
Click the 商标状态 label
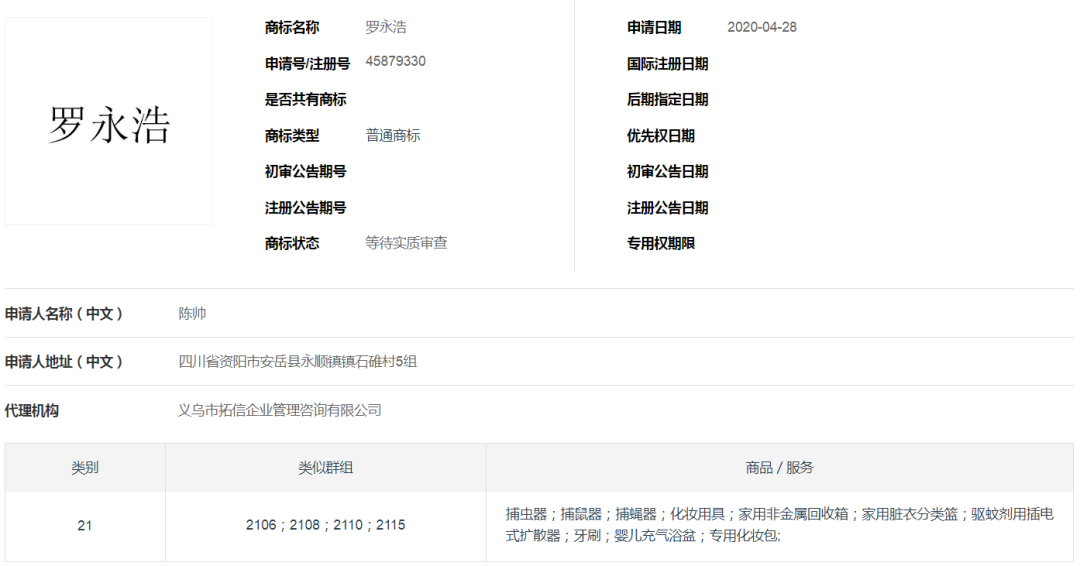tap(292, 243)
